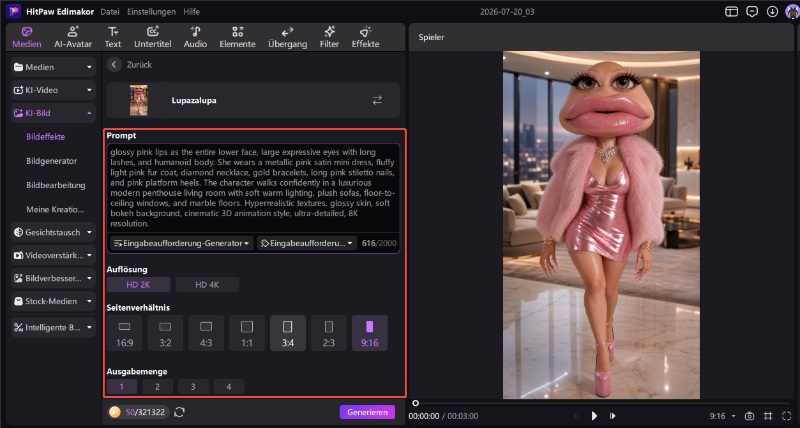
Task: Collapse the KI-Bild sidebar section
Action: (53, 113)
